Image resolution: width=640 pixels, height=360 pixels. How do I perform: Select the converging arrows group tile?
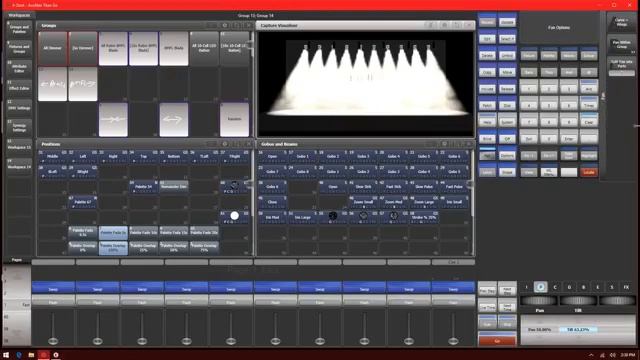coord(113,119)
